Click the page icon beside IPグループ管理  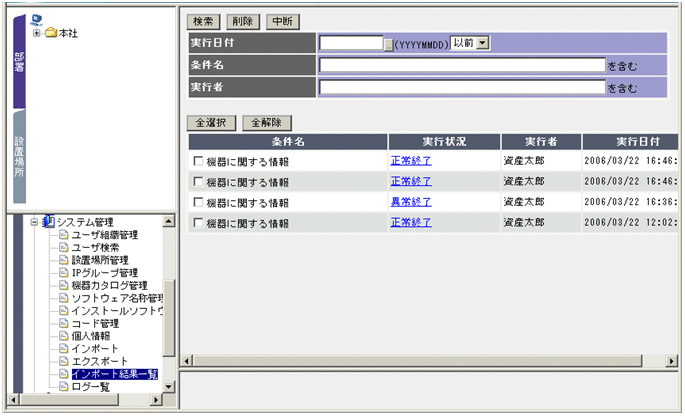[64, 273]
